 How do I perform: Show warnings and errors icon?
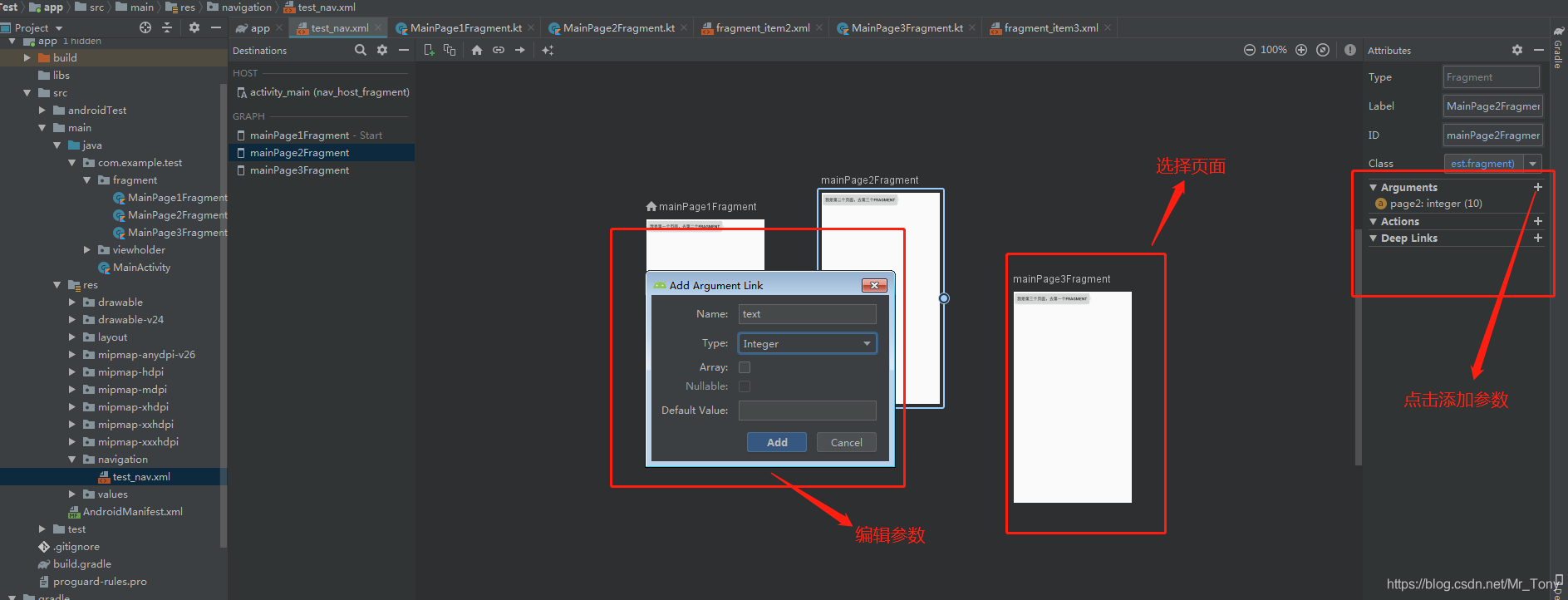click(1350, 50)
